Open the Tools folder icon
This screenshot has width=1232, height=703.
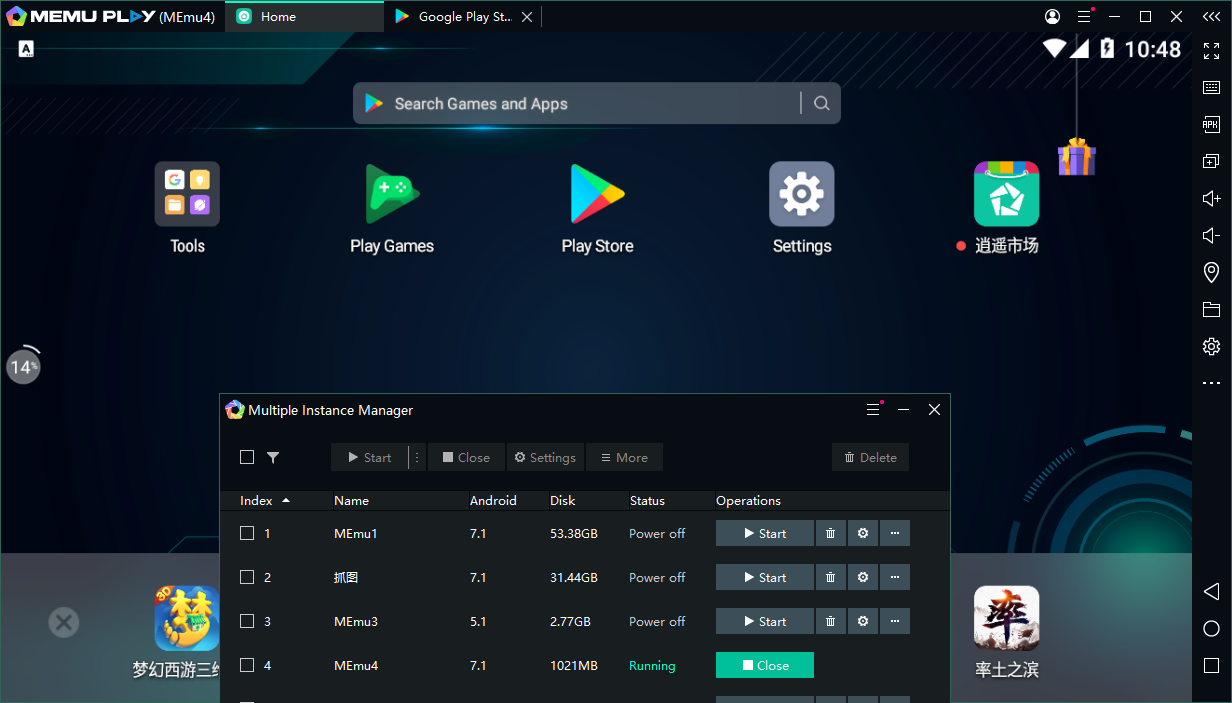pos(187,195)
